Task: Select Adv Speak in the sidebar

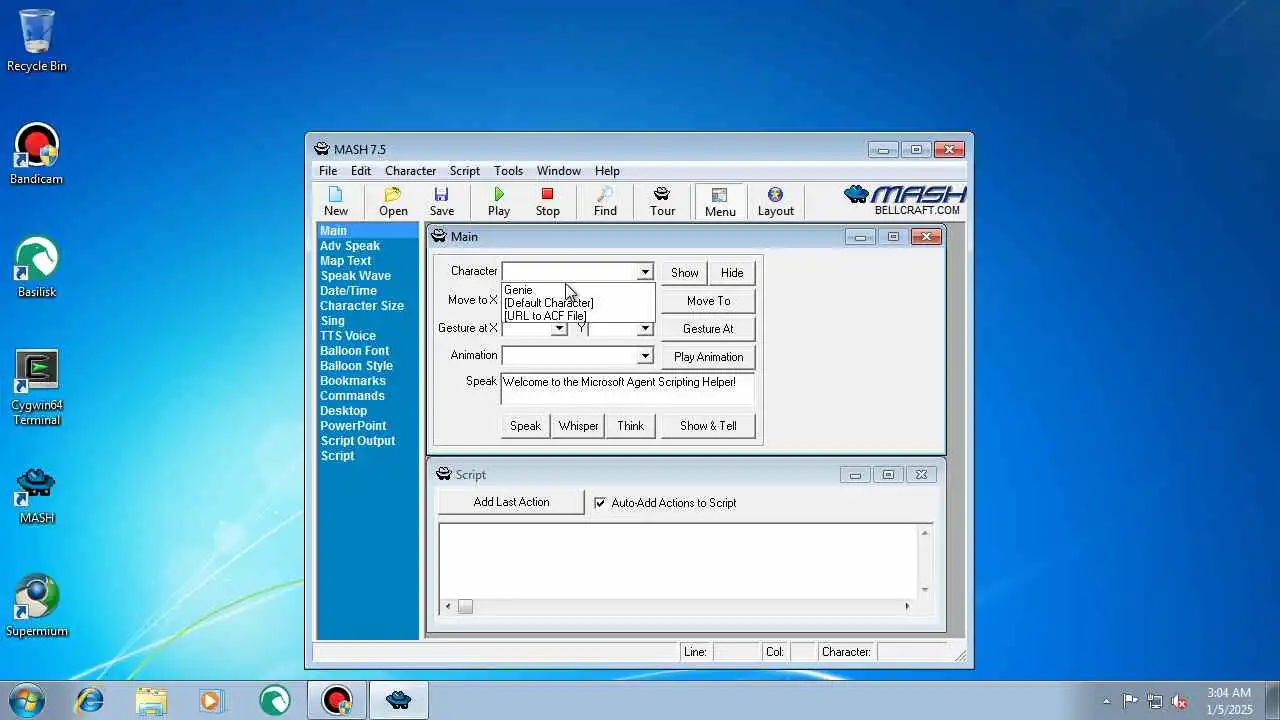Action: point(350,246)
